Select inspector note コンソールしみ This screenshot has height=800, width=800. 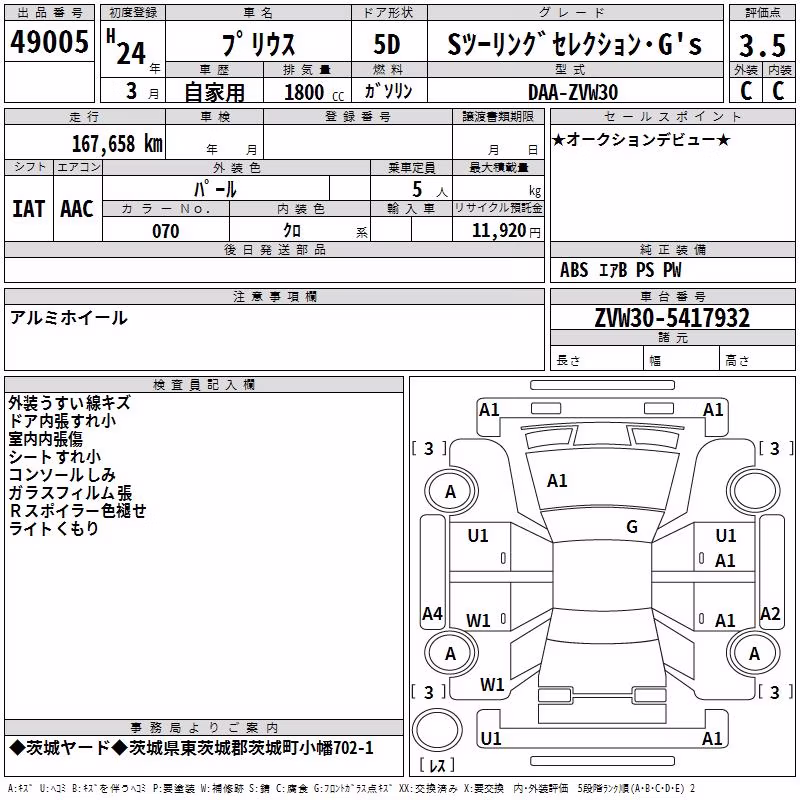coord(62,474)
